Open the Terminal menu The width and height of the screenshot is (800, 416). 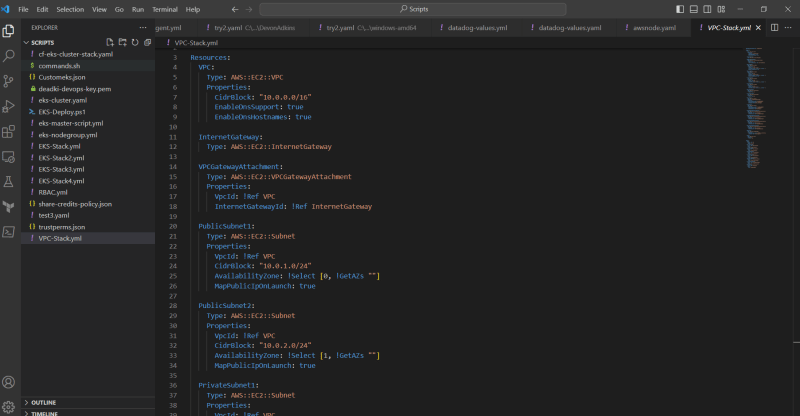pos(165,9)
